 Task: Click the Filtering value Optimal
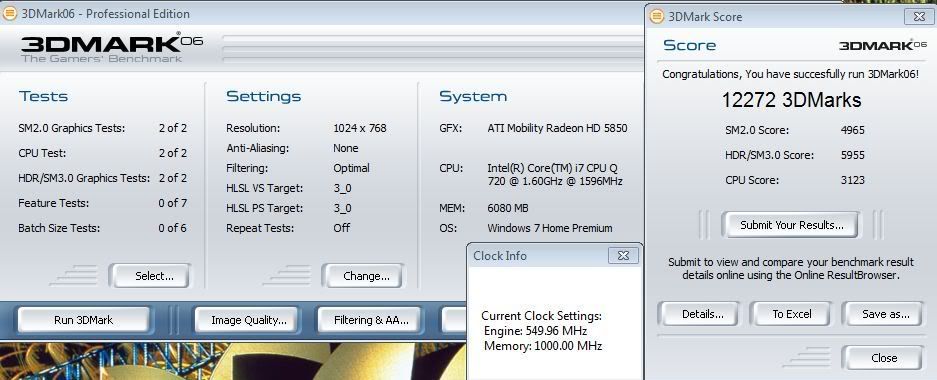351,168
